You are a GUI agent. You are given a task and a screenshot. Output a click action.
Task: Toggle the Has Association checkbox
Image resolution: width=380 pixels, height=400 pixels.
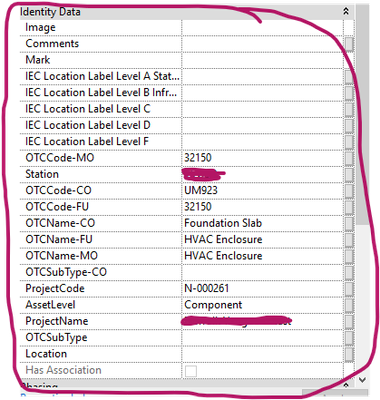click(x=191, y=371)
